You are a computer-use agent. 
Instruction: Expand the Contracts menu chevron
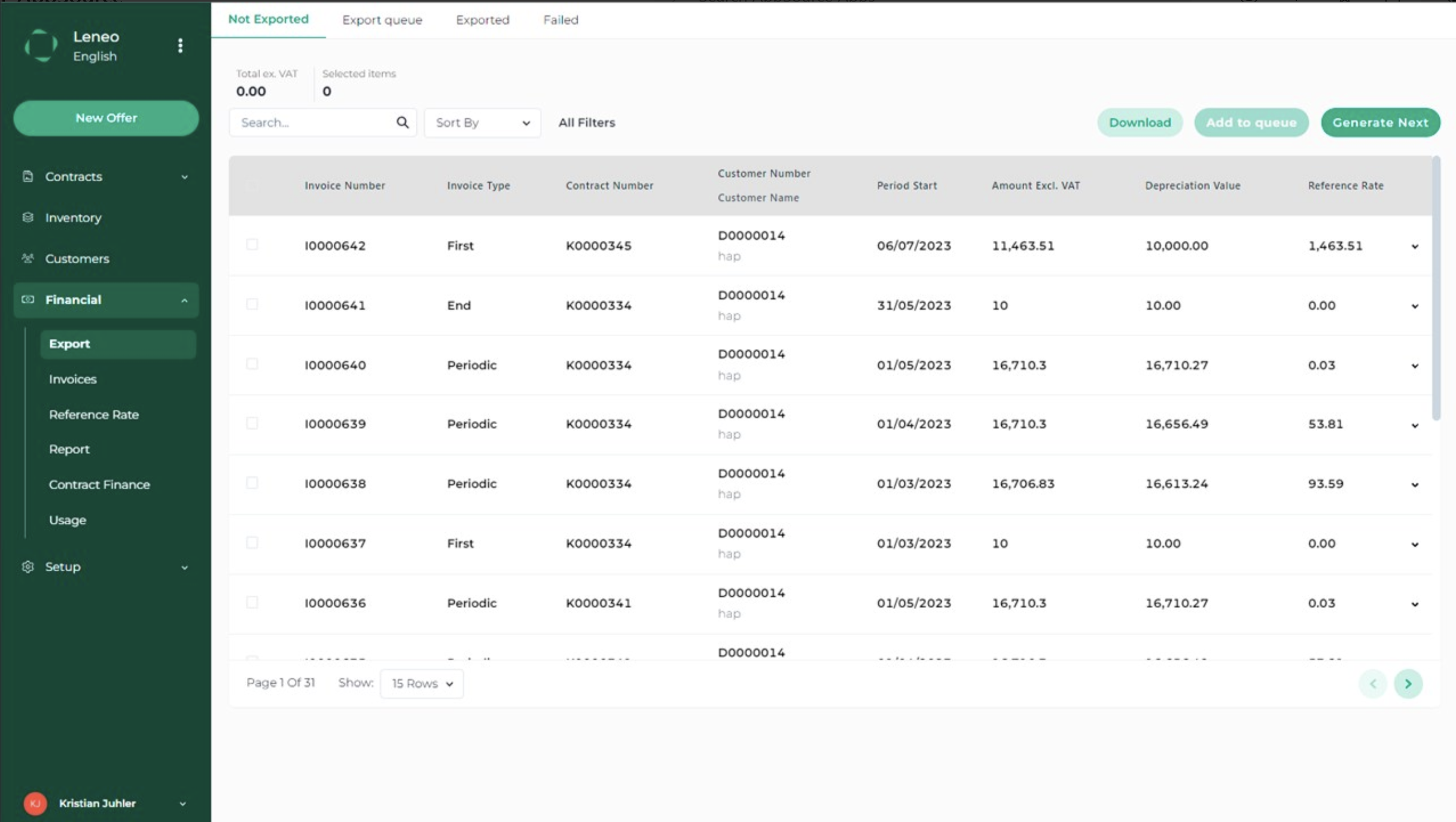click(x=184, y=177)
